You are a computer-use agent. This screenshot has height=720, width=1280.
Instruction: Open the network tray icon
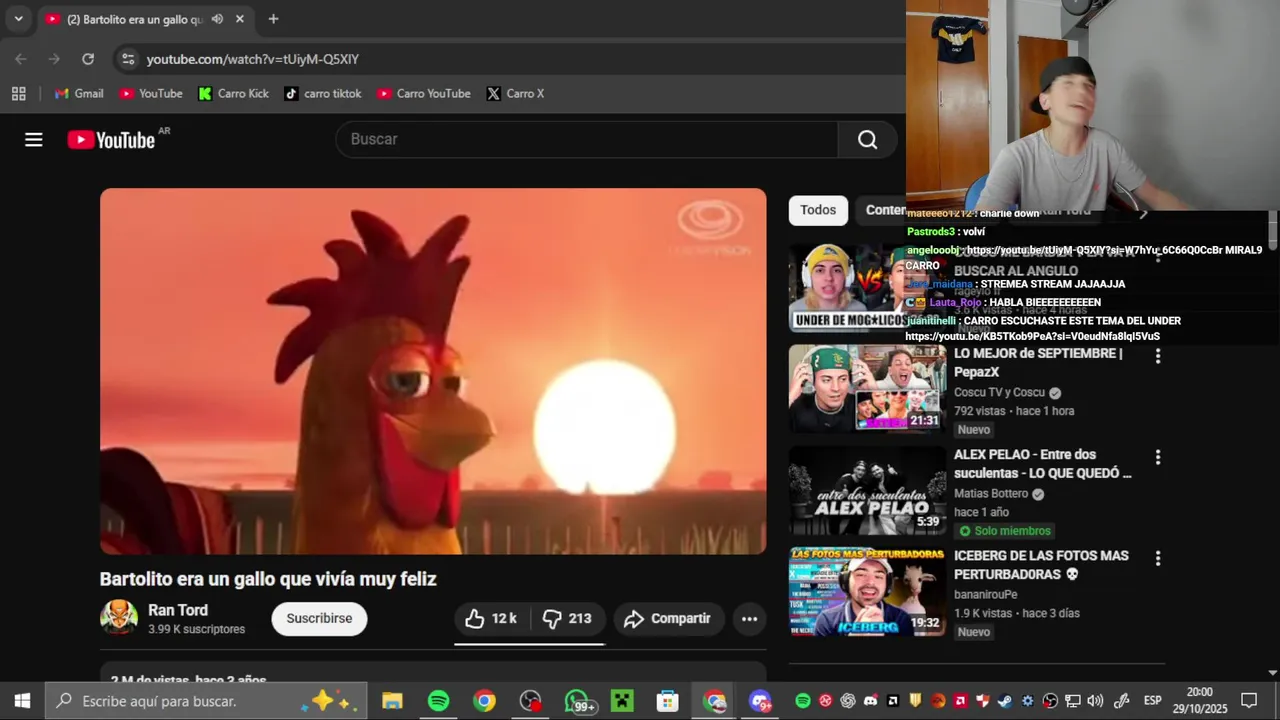coord(1073,701)
